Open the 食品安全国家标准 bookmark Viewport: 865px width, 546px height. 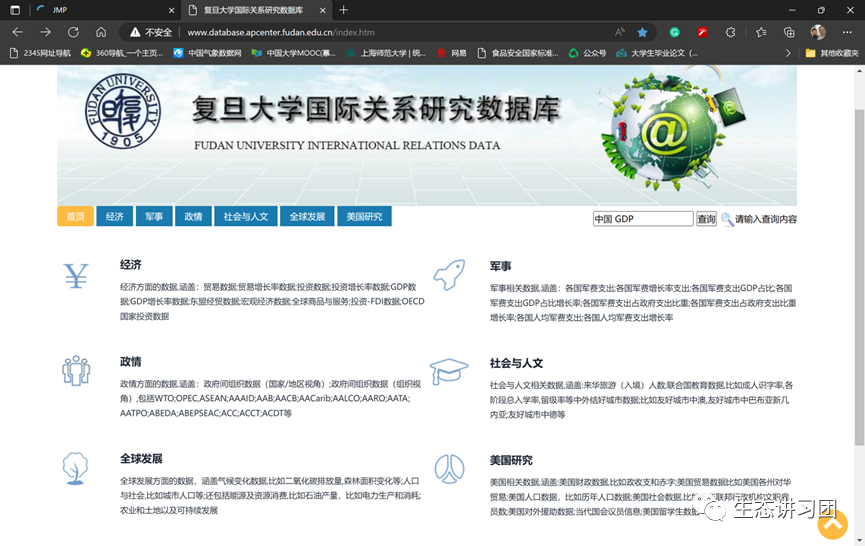[518, 53]
